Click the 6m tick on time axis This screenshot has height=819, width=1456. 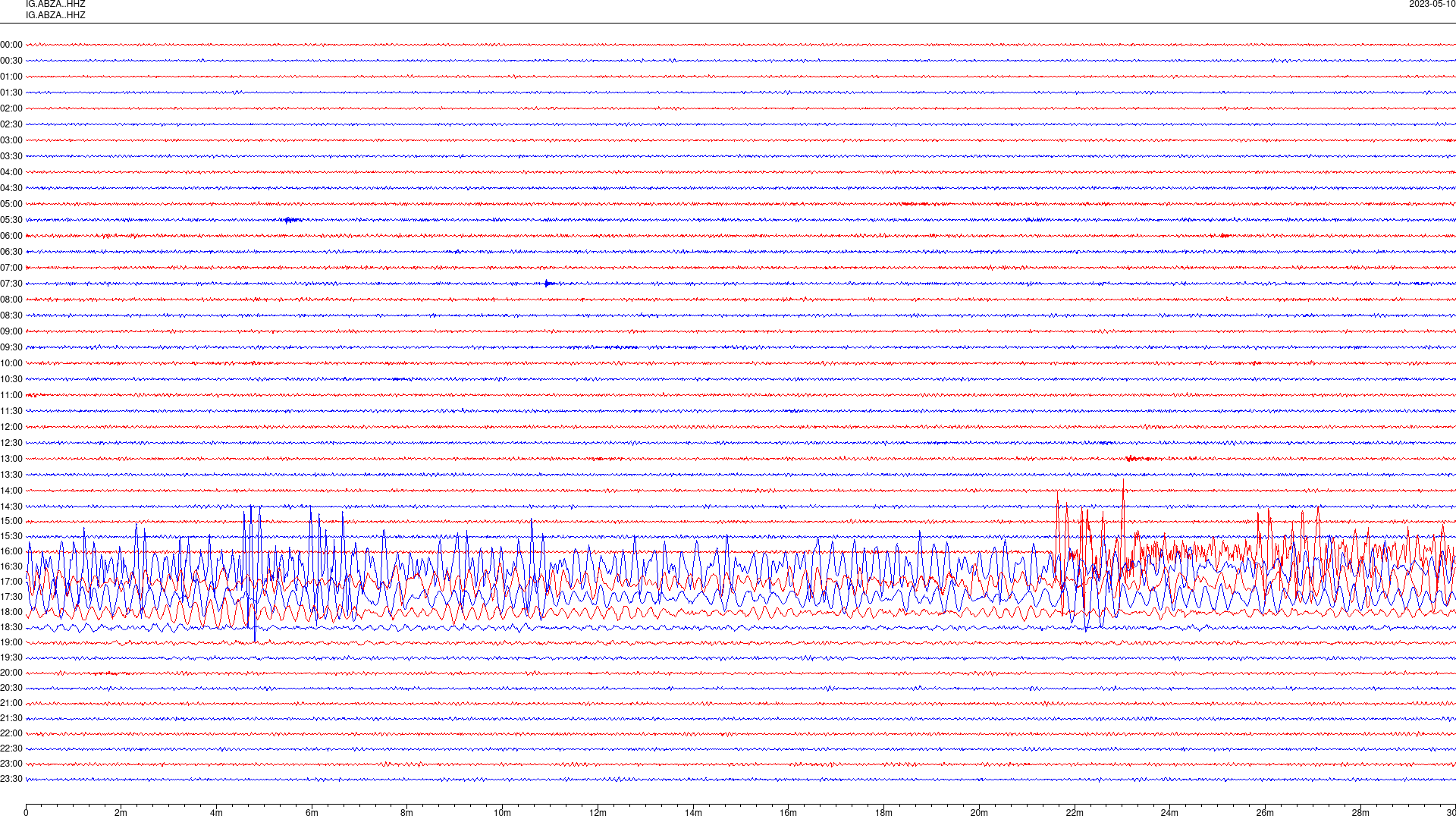pyautogui.click(x=312, y=813)
